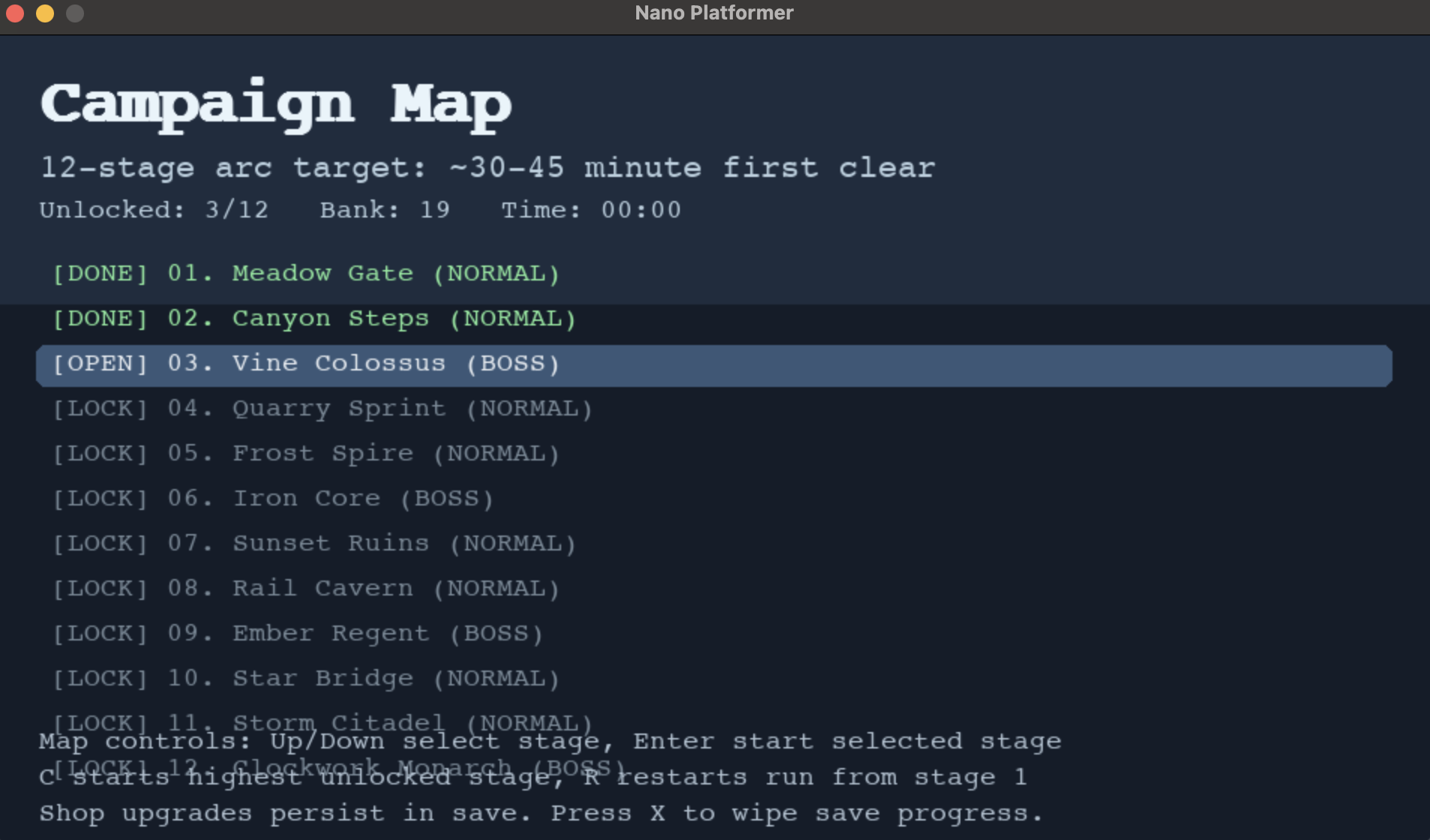Click the locked Quarry Sprint stage

point(322,409)
